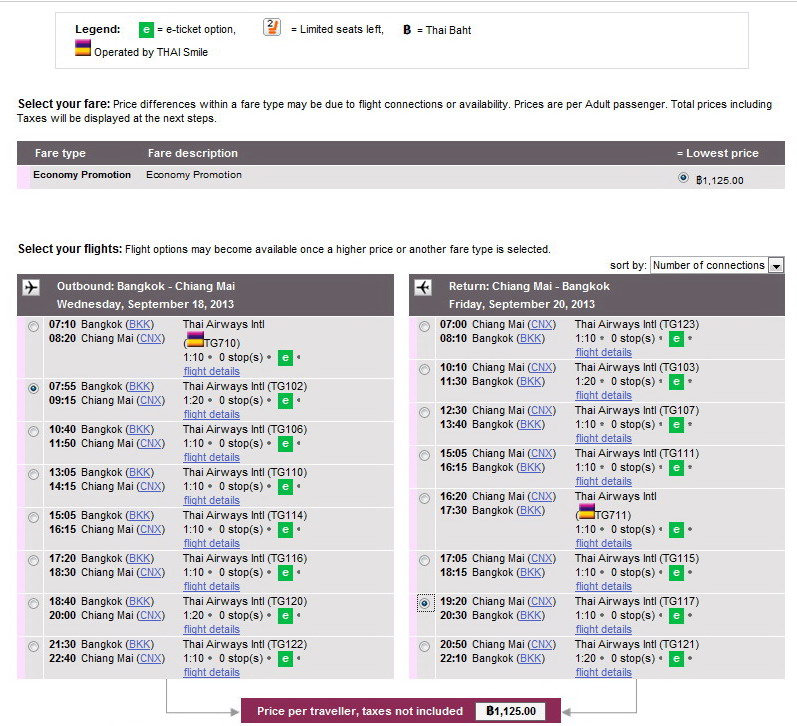The width and height of the screenshot is (797, 726).
Task: Click e-ticket icon for flight TG710
Action: coord(285,358)
